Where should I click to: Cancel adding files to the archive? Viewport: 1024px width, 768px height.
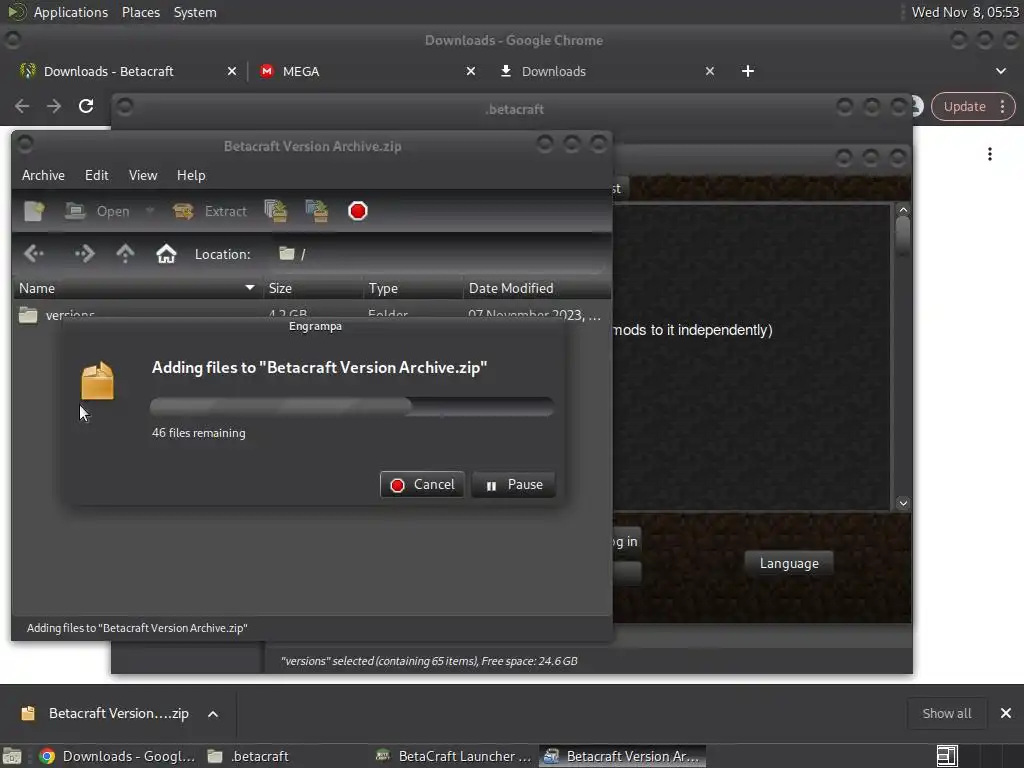pos(422,485)
